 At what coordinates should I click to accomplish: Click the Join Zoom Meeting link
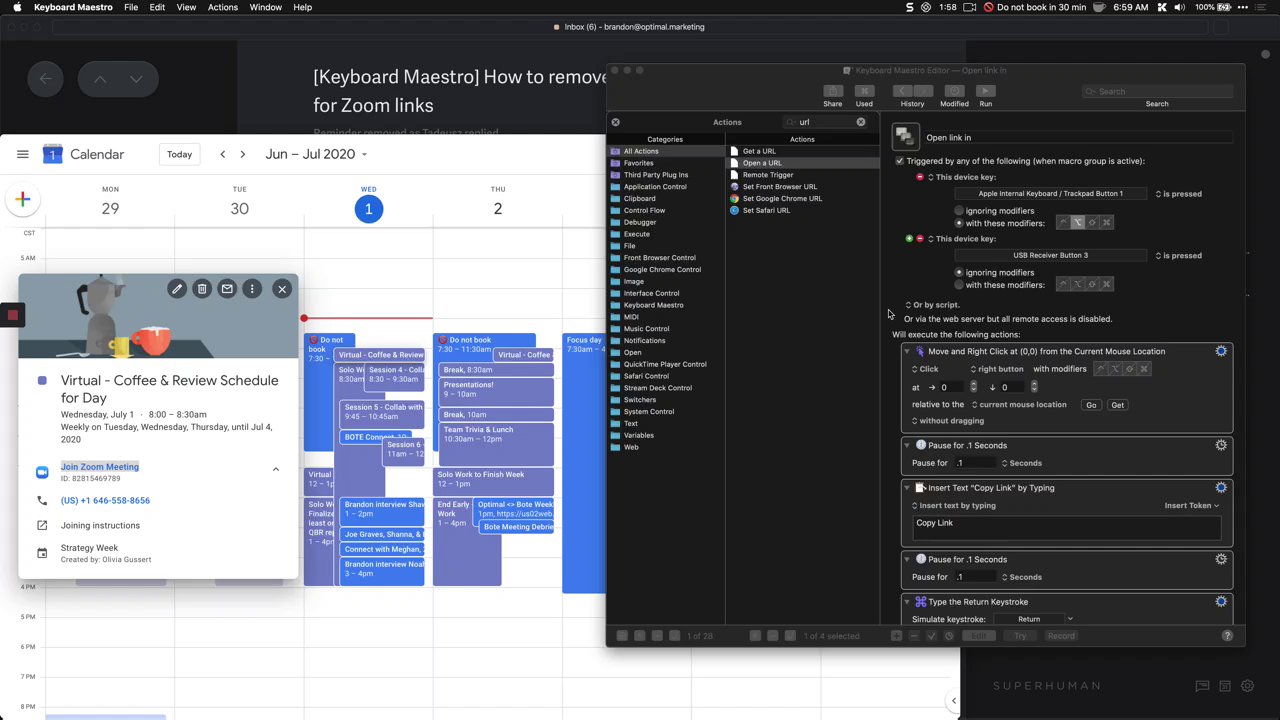click(x=100, y=467)
